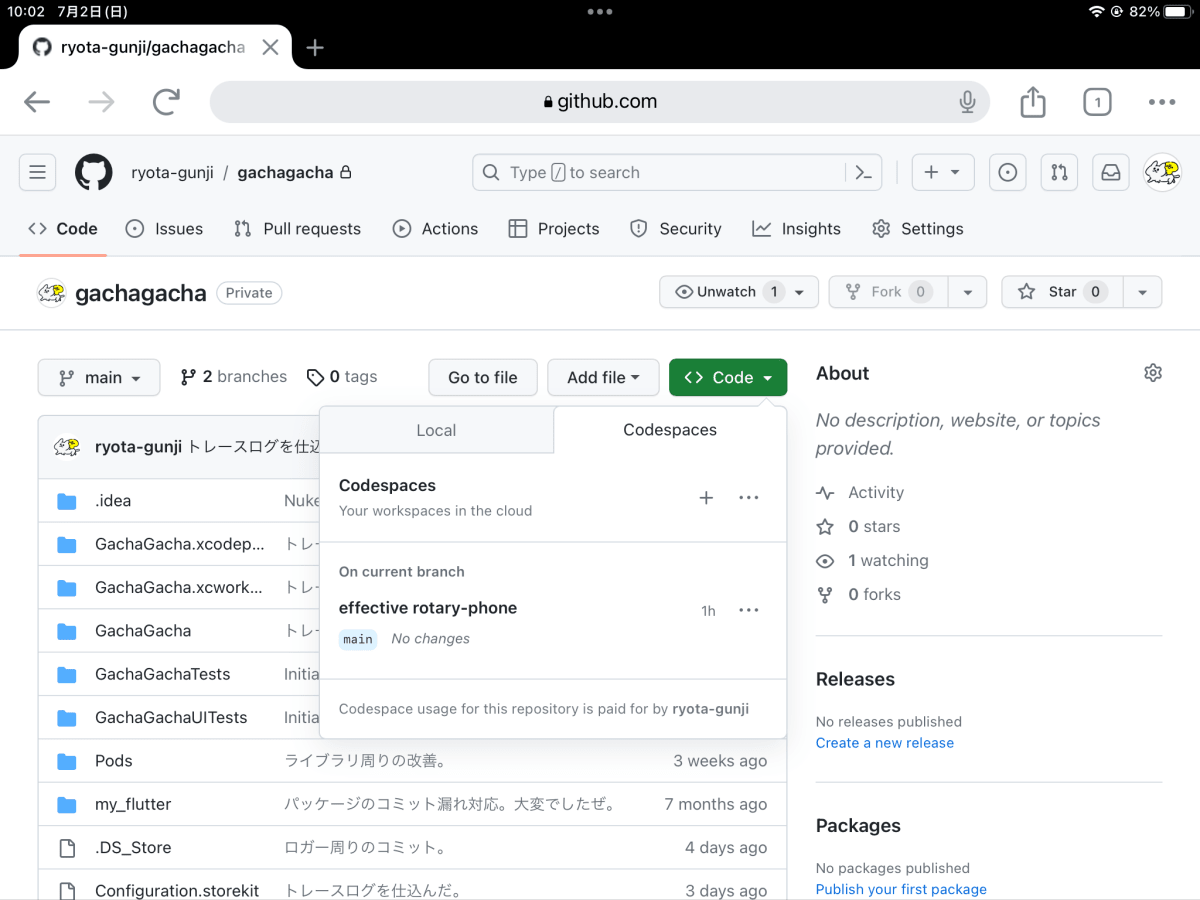Open the command palette icon in search
Viewport: 1200px width, 900px height.
[x=864, y=173]
